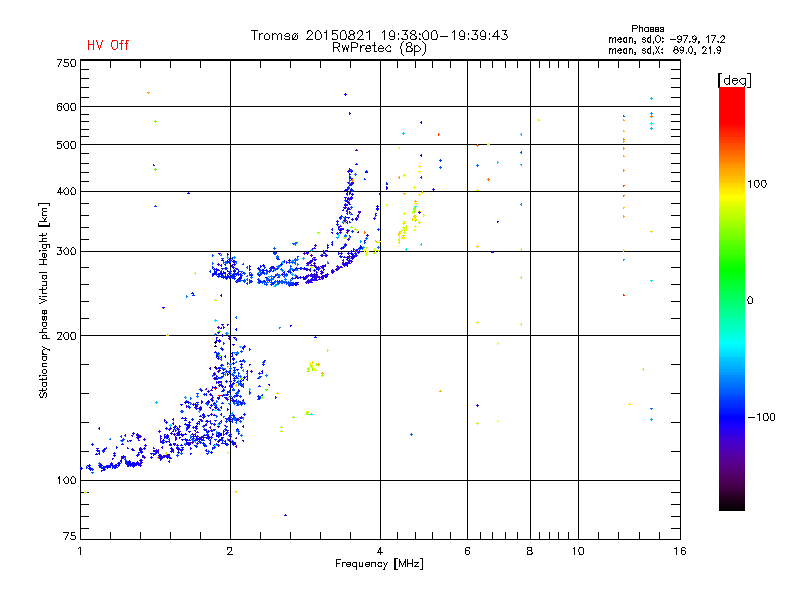Image resolution: width=800 pixels, height=600 pixels.
Task: Click the yellow-orange echo cluster between 4 and 6 MHz
Action: click(x=410, y=220)
